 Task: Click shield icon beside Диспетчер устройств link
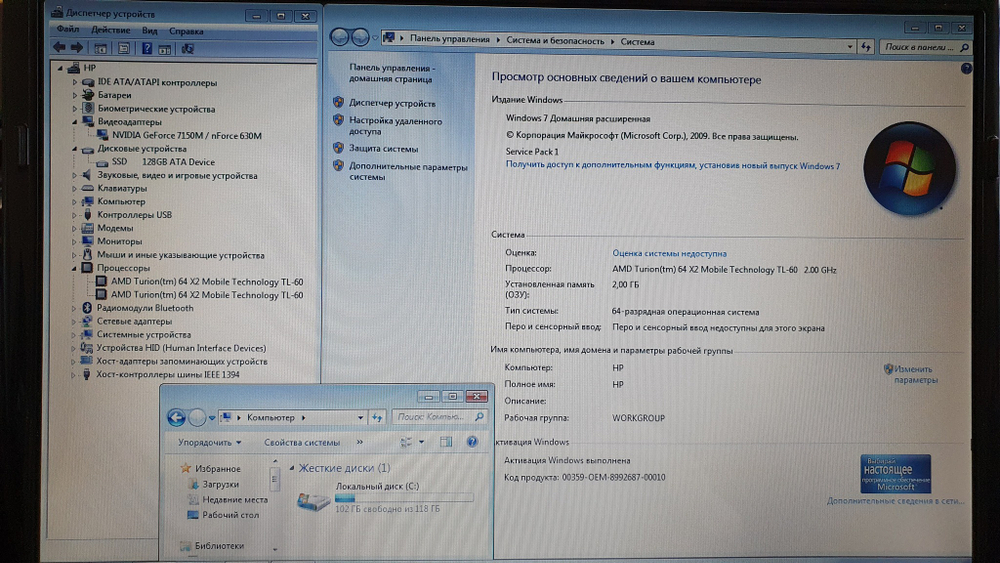[339, 102]
